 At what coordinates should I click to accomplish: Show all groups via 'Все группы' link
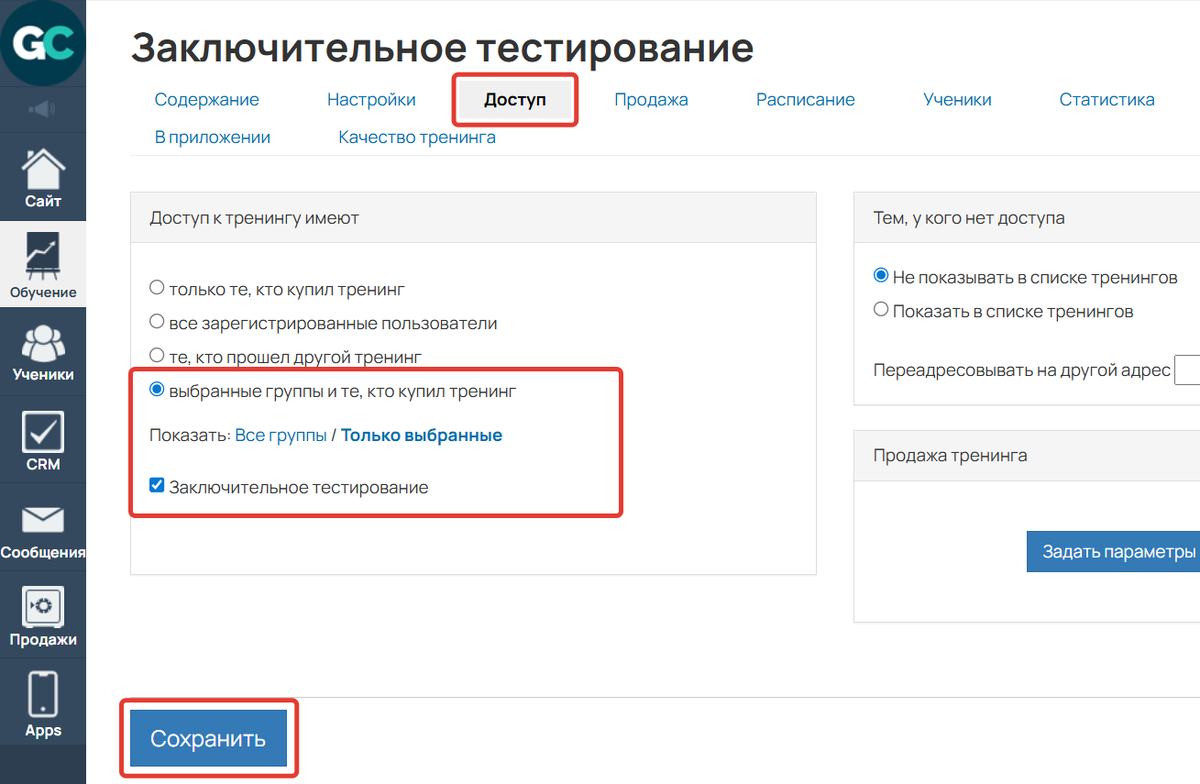coord(281,435)
